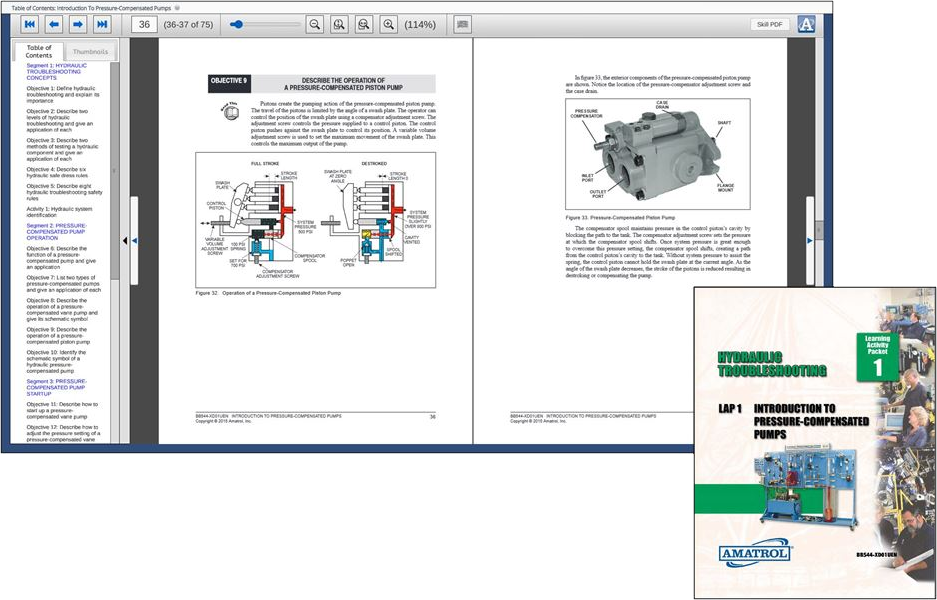
Task: Click the Figure 33 caption text
Action: (x=620, y=218)
